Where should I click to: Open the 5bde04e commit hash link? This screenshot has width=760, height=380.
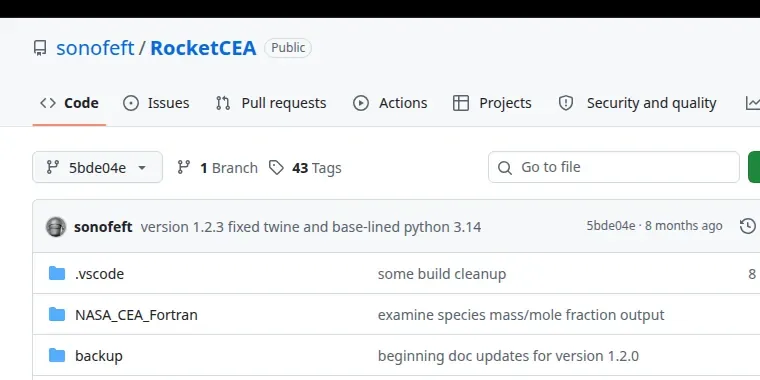coord(611,226)
